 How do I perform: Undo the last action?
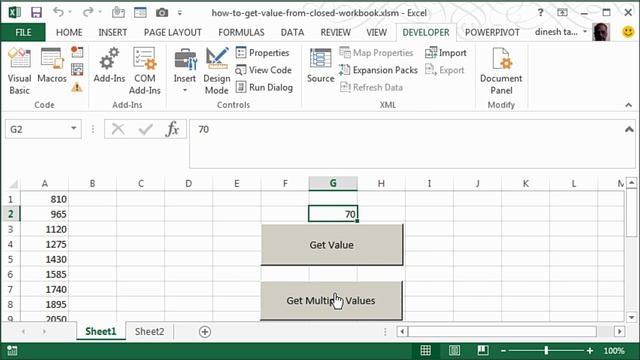pyautogui.click(x=58, y=13)
